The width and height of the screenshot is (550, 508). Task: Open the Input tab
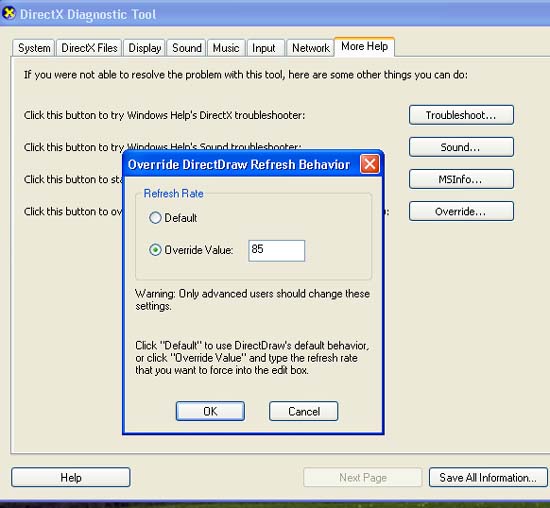[265, 48]
